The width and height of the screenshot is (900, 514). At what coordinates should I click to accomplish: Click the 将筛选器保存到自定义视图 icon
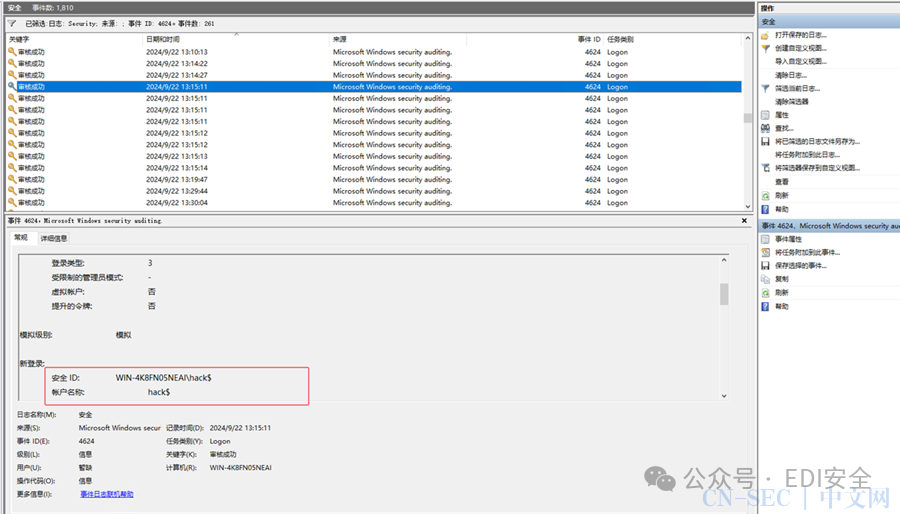(x=765, y=168)
